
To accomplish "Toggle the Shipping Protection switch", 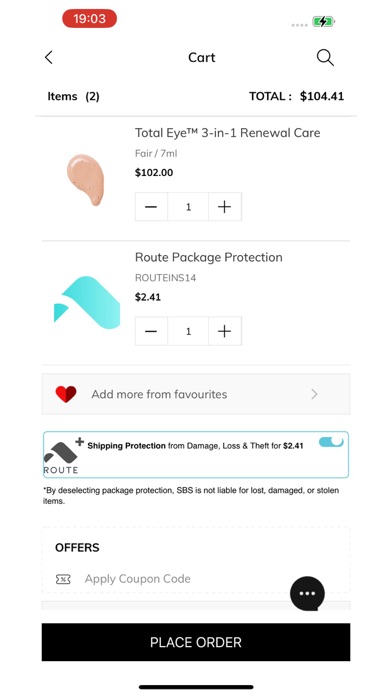I will click(x=331, y=442).
